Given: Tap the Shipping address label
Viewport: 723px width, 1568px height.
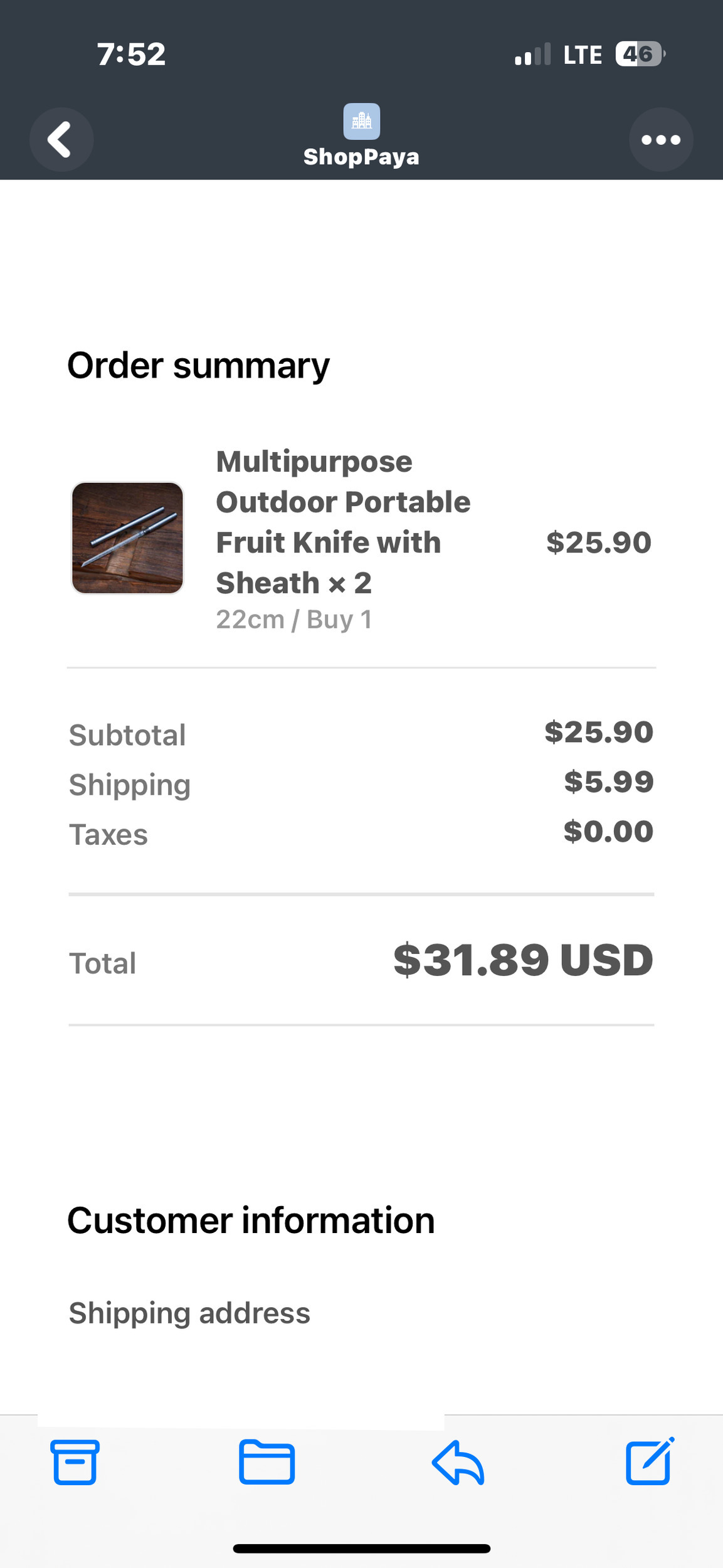Looking at the screenshot, I should pos(189,1313).
